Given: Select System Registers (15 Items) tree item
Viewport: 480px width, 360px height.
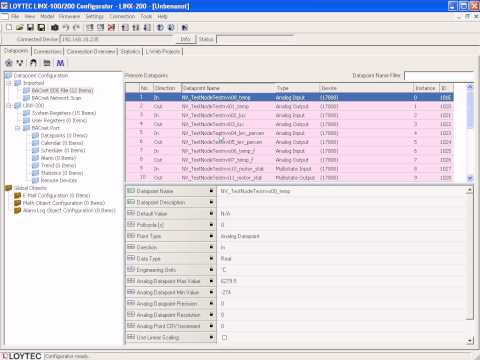Looking at the screenshot, I should point(64,113).
